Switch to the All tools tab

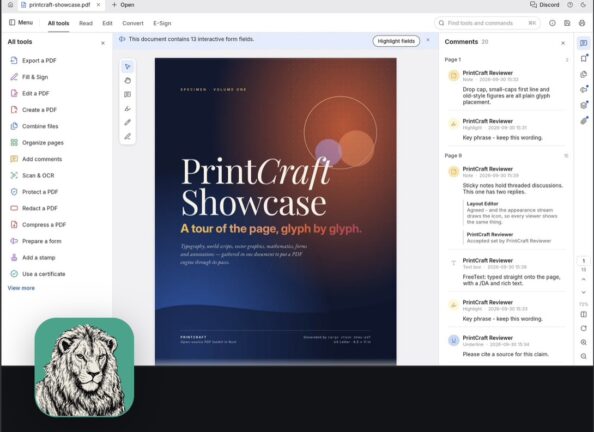pyautogui.click(x=58, y=23)
